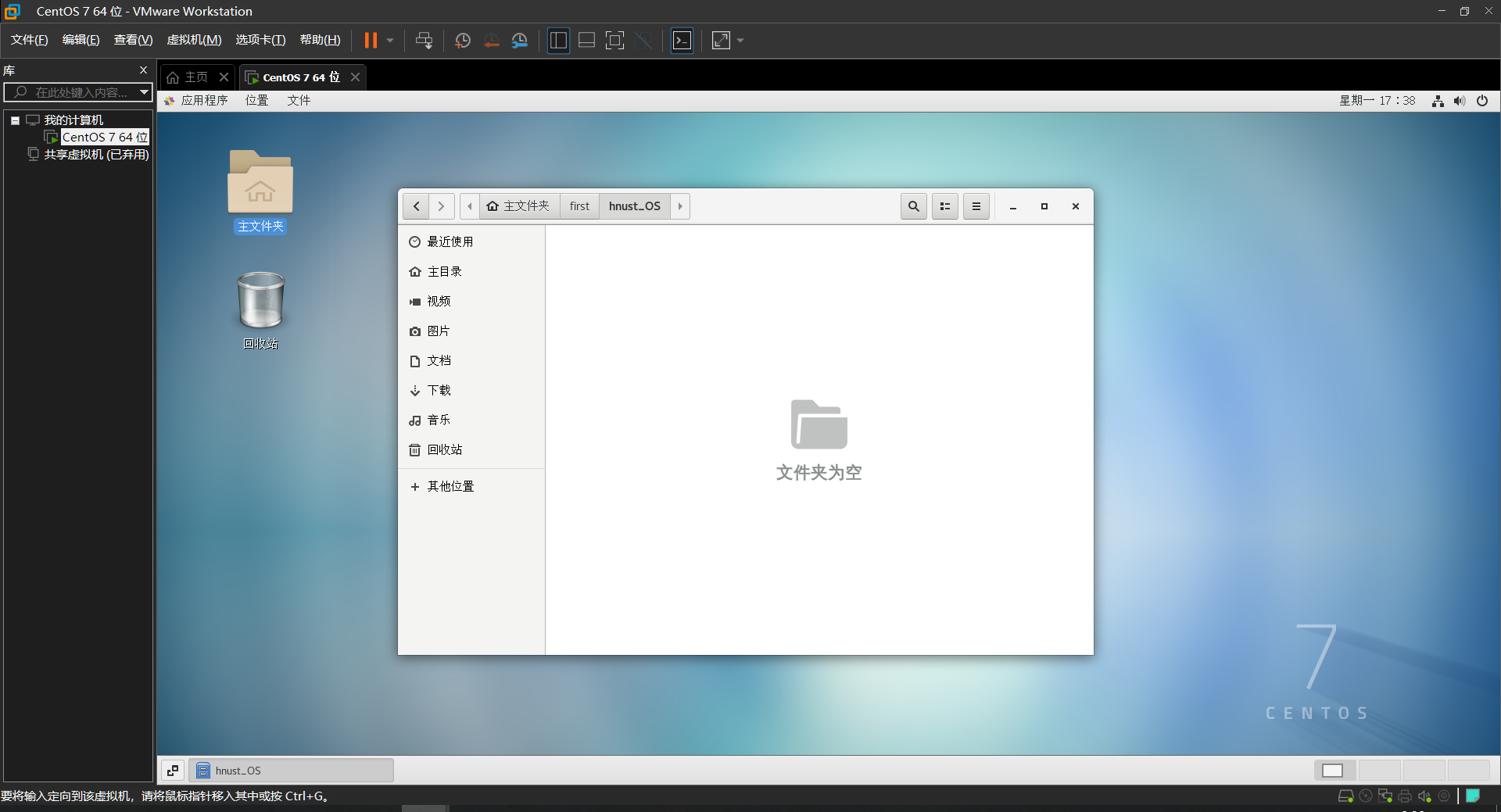The width and height of the screenshot is (1501, 812).
Task: Close the library panel
Action: (x=143, y=70)
